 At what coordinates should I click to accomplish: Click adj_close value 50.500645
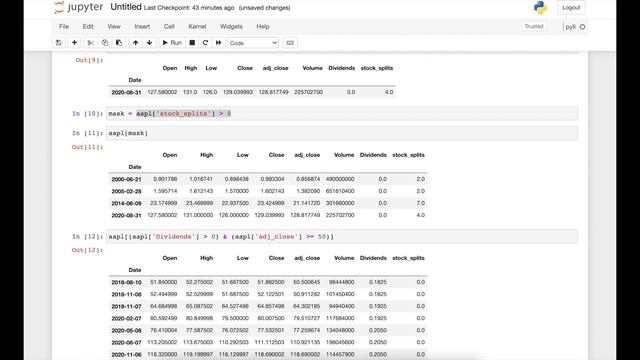307,282
